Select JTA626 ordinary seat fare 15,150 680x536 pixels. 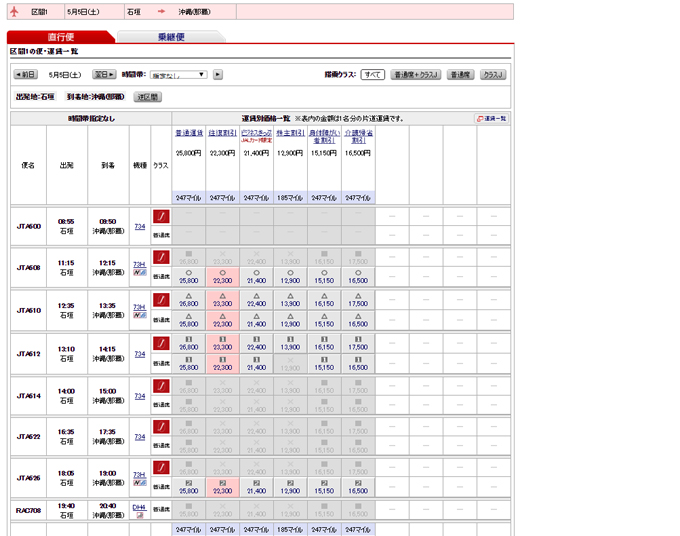click(324, 487)
